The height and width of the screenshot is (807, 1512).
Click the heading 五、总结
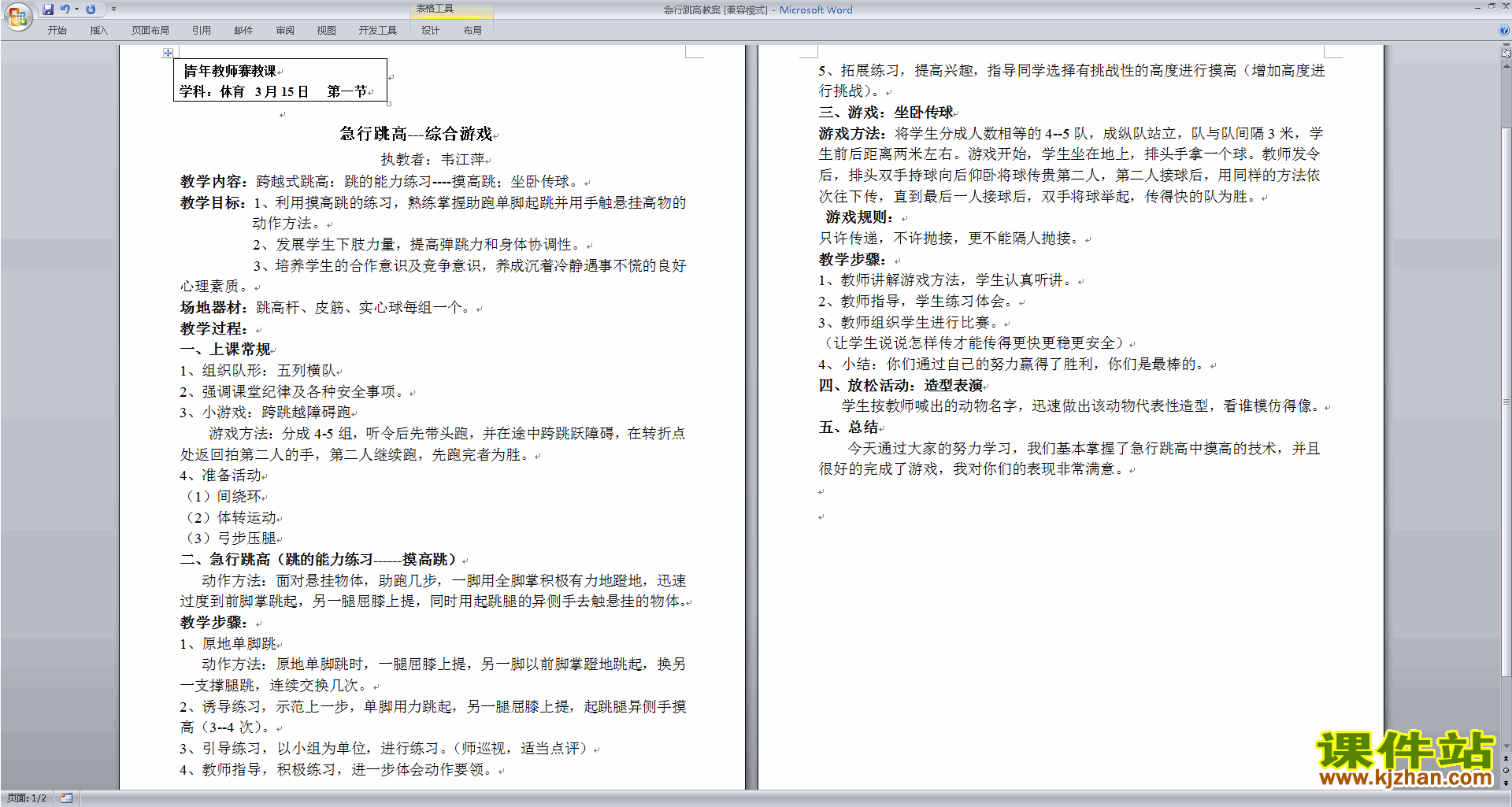[849, 428]
